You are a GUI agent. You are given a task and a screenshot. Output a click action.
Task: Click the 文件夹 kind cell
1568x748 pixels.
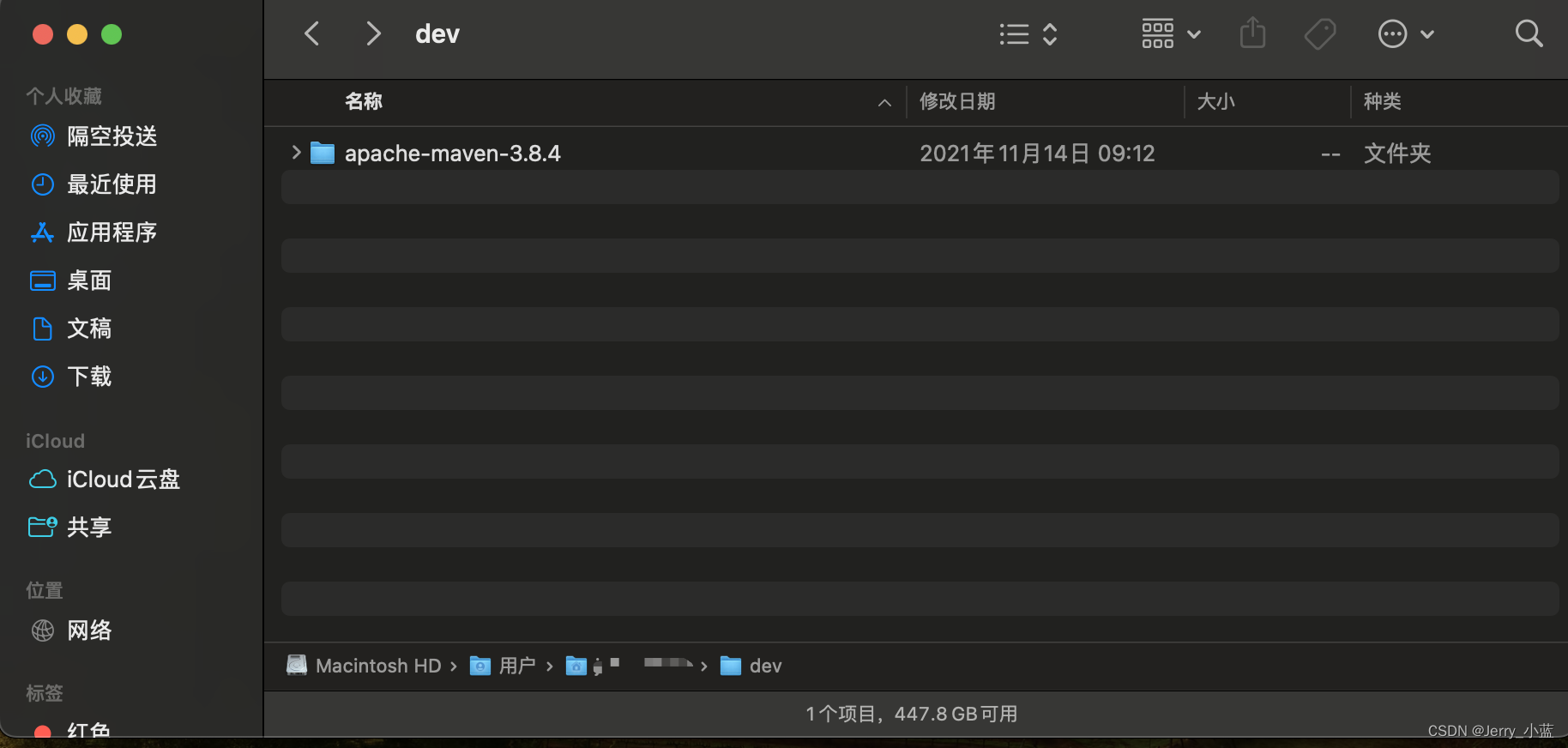pos(1397,154)
